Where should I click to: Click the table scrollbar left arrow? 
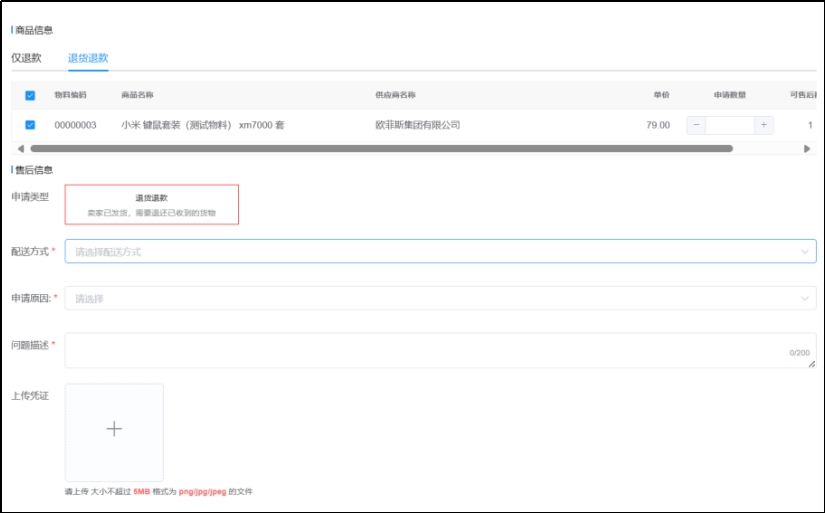(x=20, y=148)
